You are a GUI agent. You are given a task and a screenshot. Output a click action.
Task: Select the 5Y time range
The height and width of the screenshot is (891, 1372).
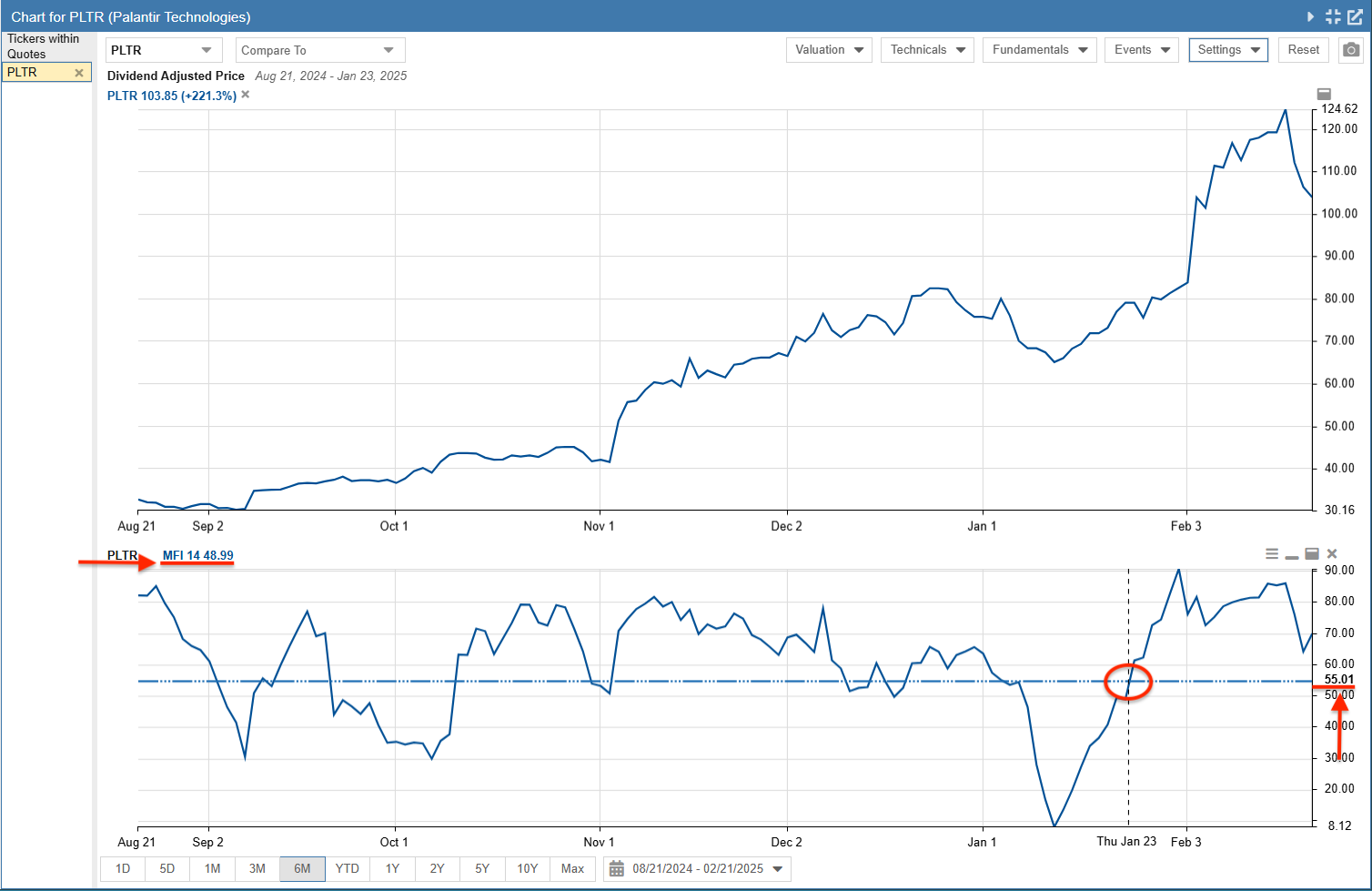(x=482, y=869)
